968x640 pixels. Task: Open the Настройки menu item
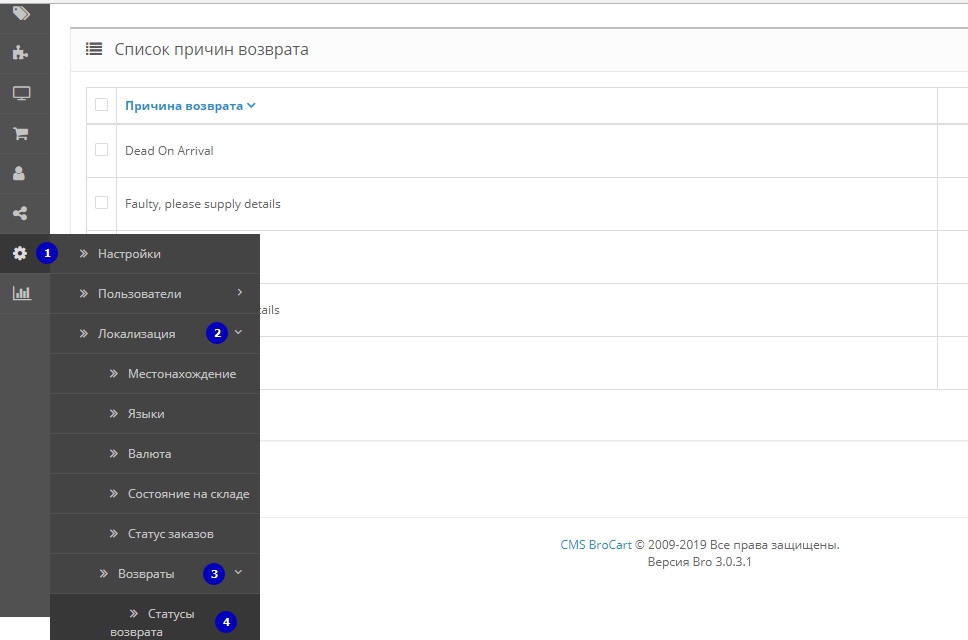[x=154, y=254]
